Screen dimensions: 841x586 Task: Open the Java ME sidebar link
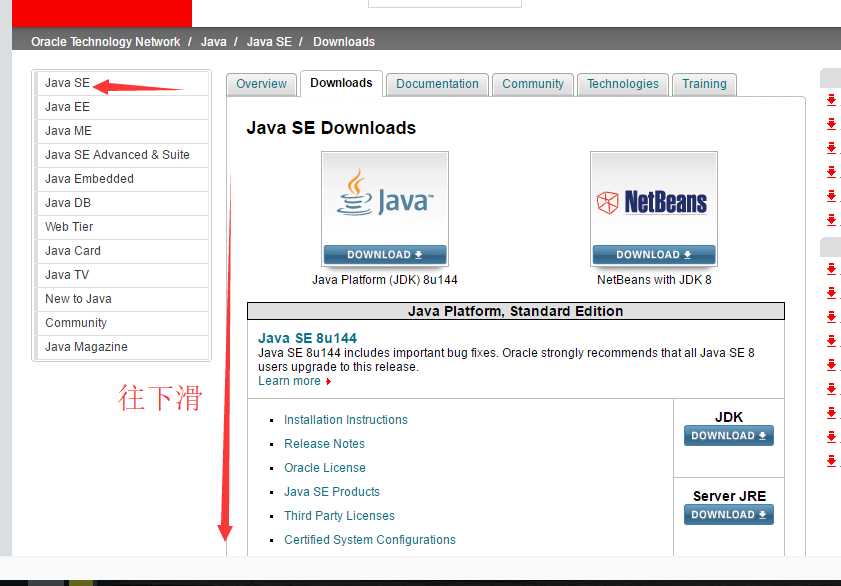coord(68,131)
